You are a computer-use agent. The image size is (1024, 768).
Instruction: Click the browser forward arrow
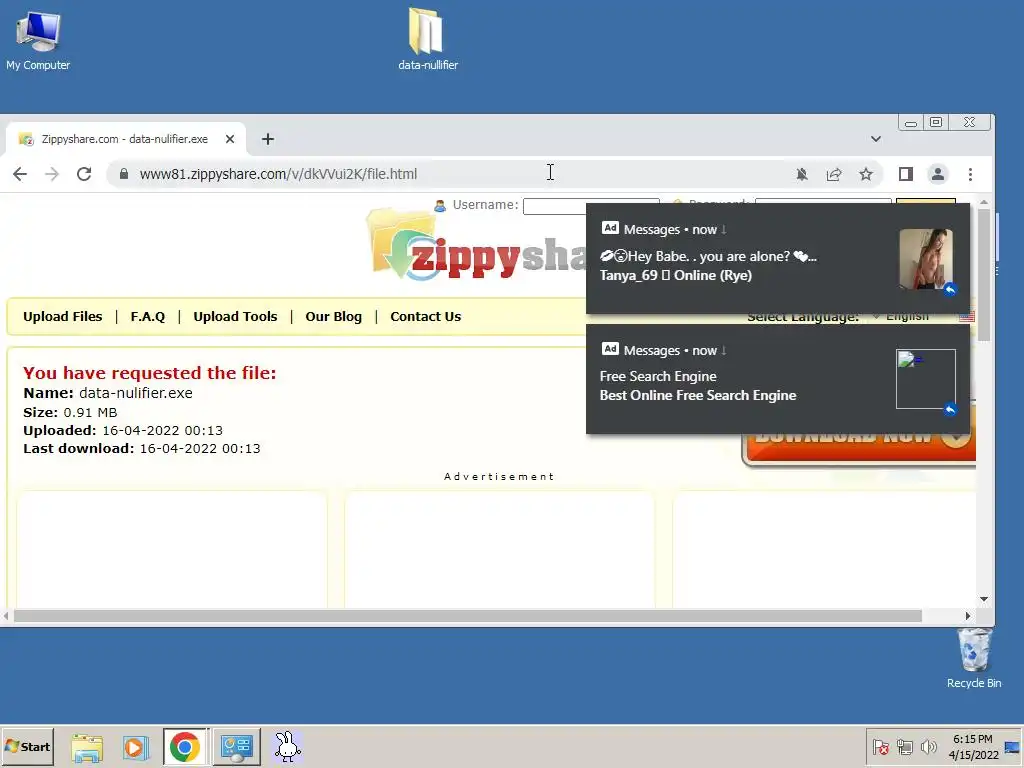(x=52, y=174)
